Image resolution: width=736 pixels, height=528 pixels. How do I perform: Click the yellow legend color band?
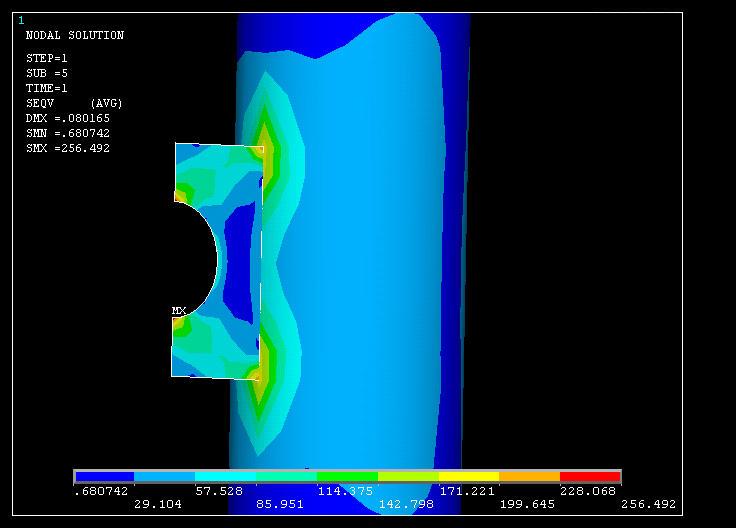[x=468, y=476]
